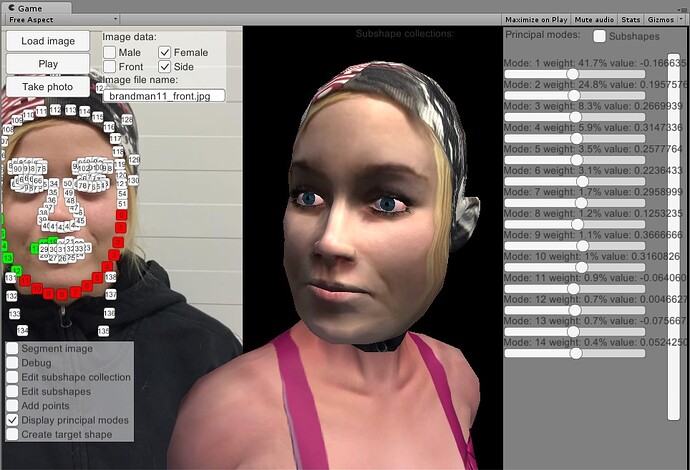Click the Take photo button
The image size is (690, 470).
pos(48,87)
